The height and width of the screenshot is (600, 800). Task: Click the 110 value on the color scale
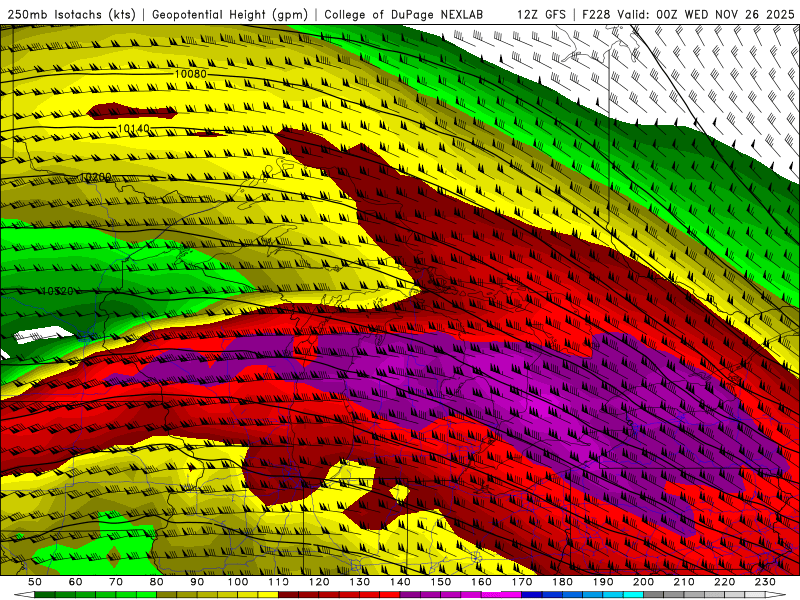coord(278,582)
